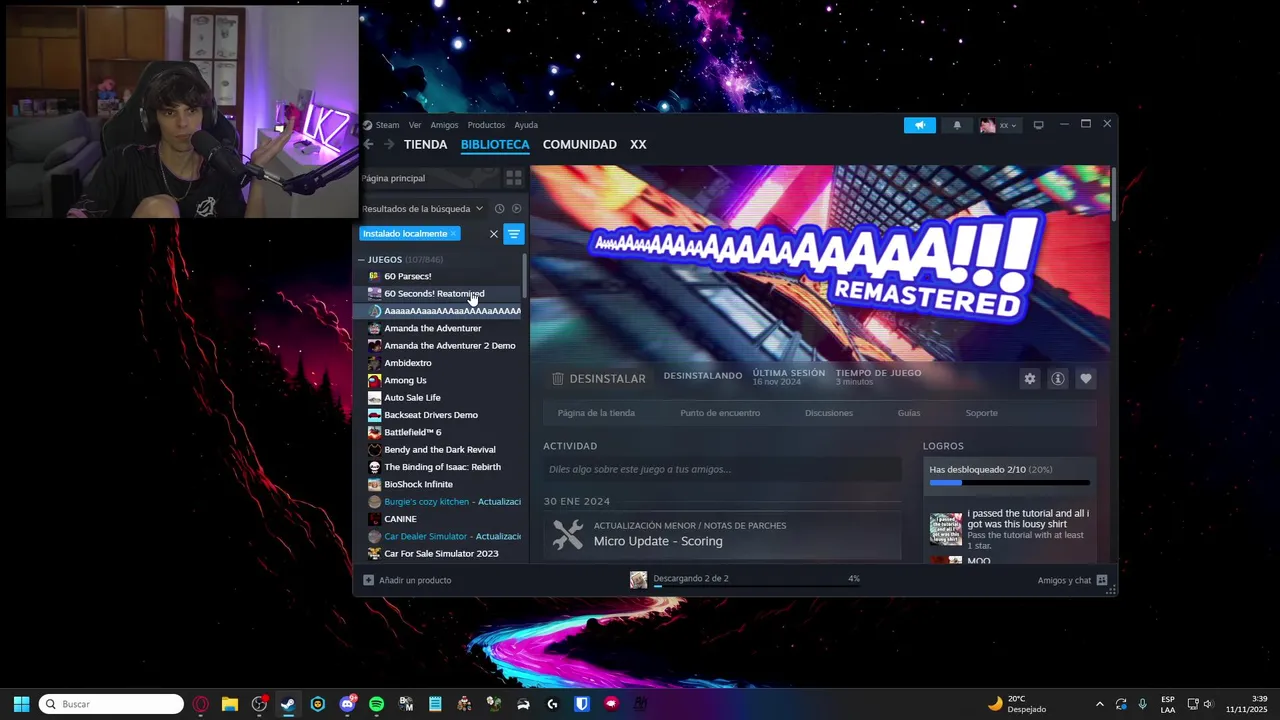Open the Micro Update patch notes wrench icon

(x=567, y=535)
